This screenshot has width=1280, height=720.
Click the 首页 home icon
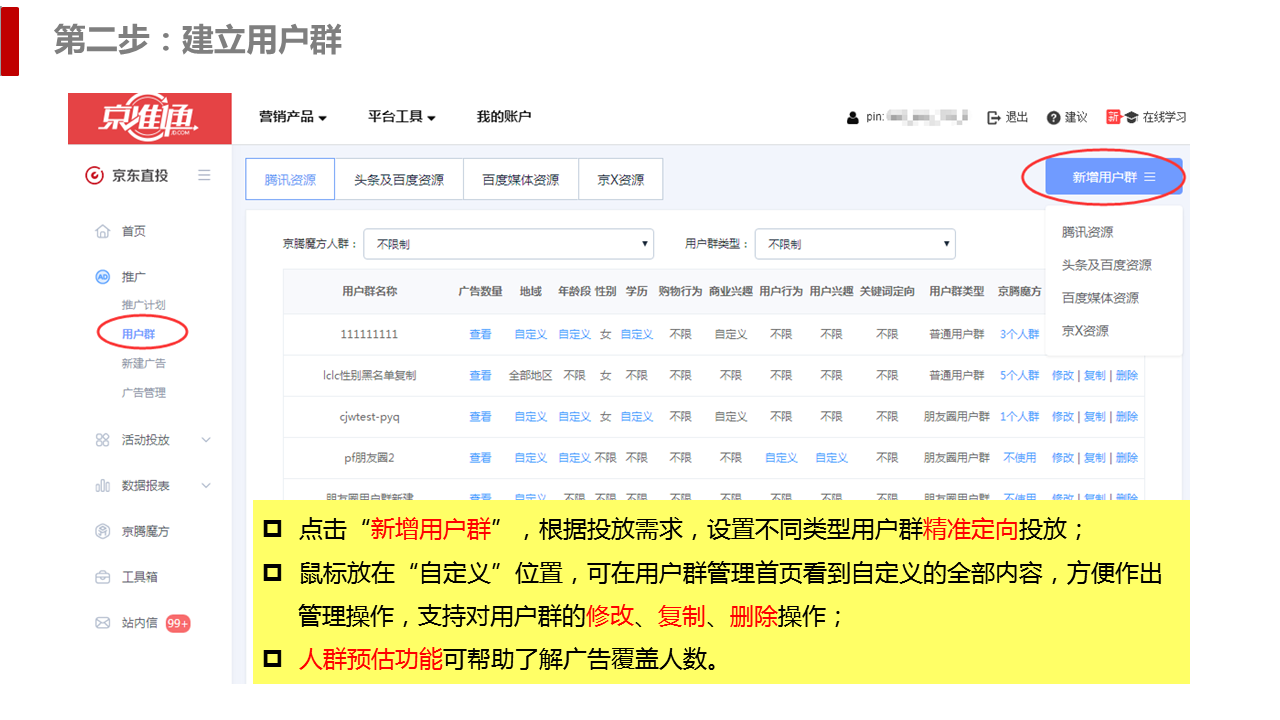click(102, 232)
